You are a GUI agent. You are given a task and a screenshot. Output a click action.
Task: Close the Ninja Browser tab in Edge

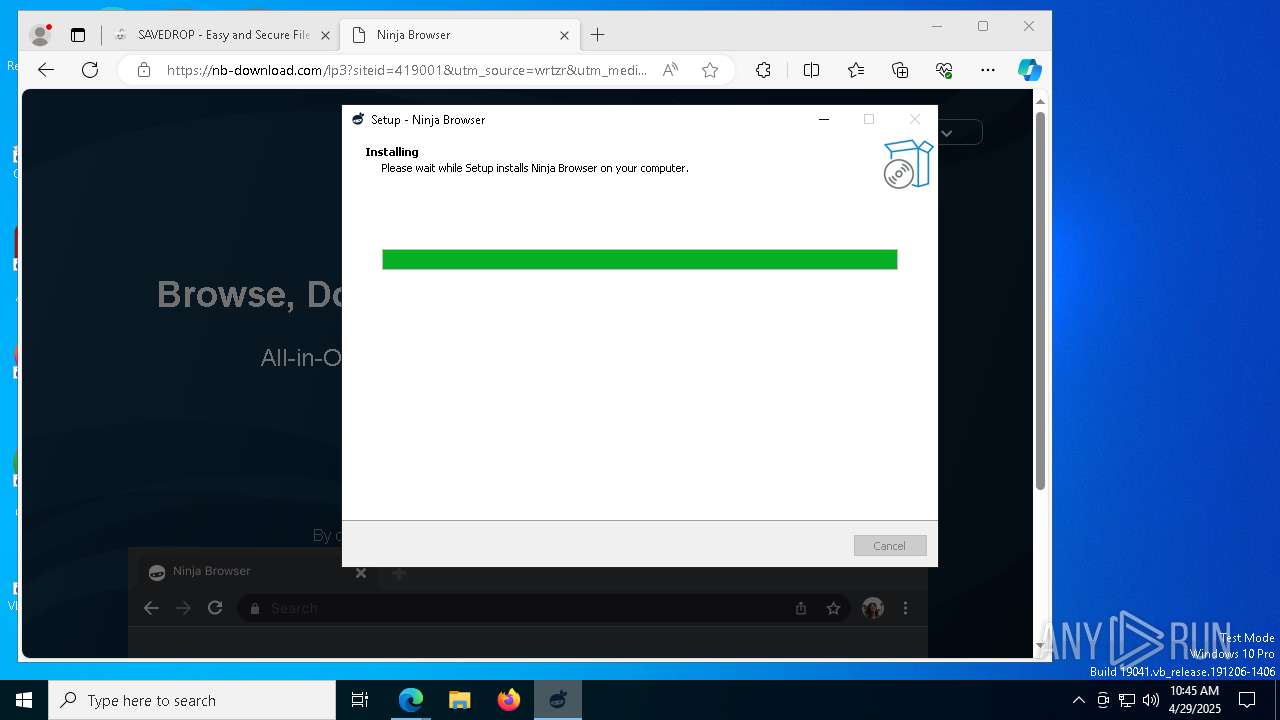coord(564,35)
